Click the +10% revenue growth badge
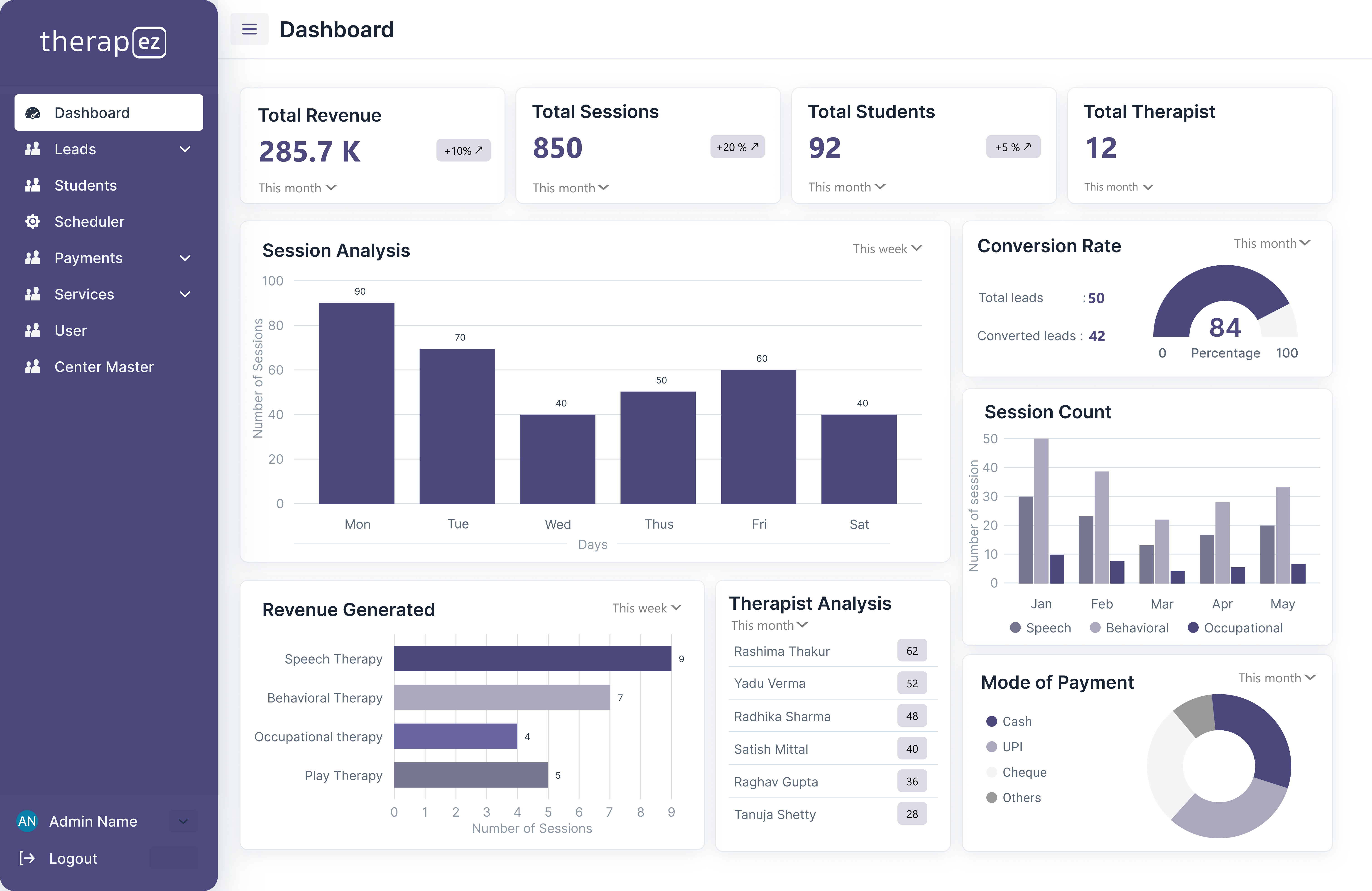 pyautogui.click(x=463, y=150)
